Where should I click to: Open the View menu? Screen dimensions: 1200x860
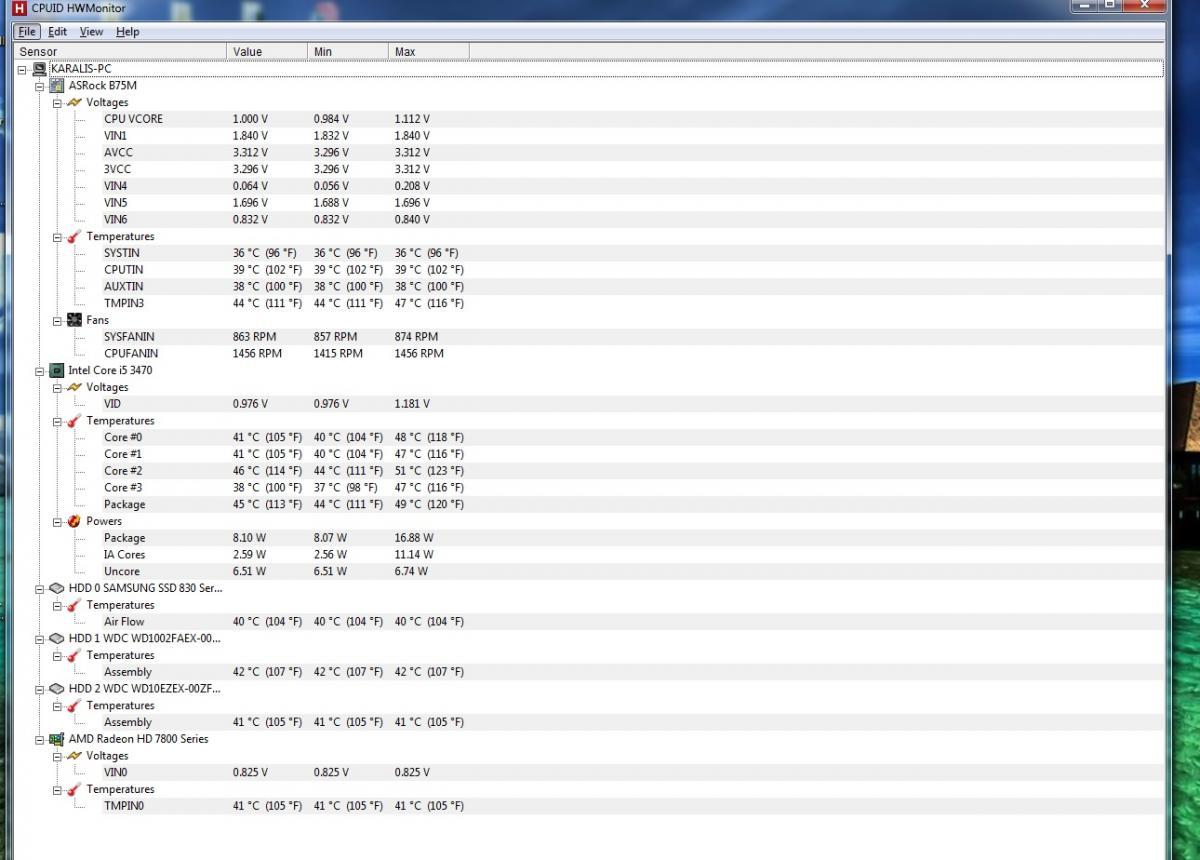coord(91,32)
